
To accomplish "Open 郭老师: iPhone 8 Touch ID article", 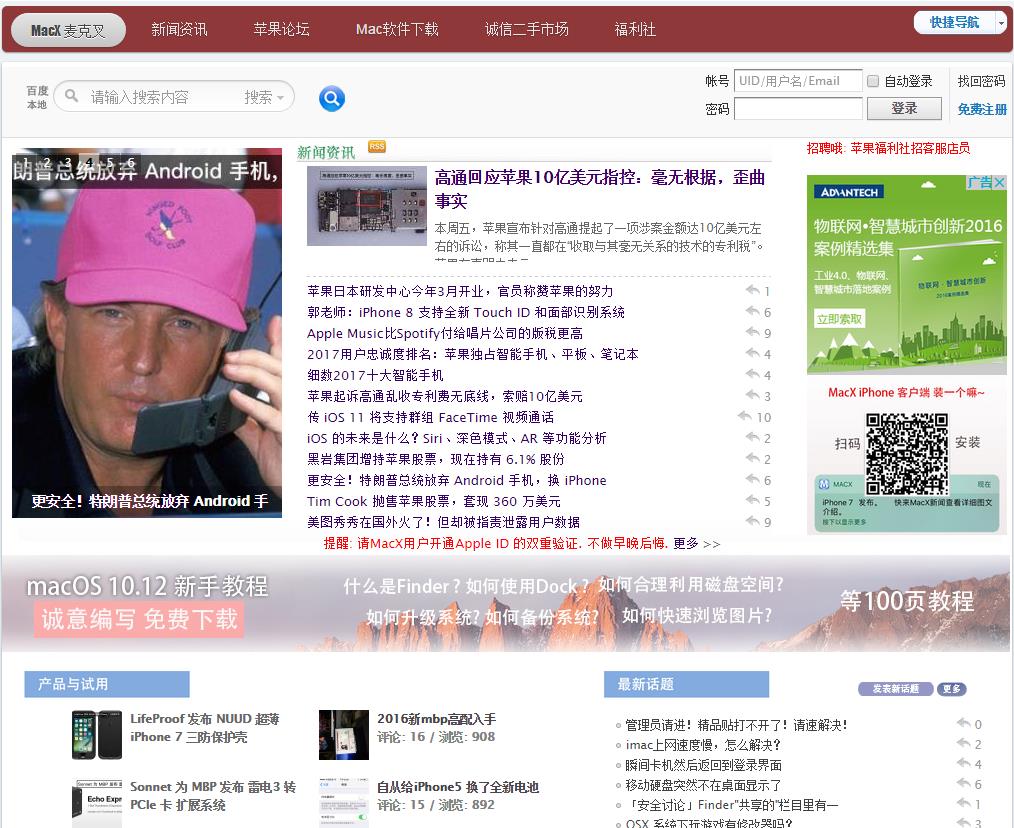I will pos(466,312).
